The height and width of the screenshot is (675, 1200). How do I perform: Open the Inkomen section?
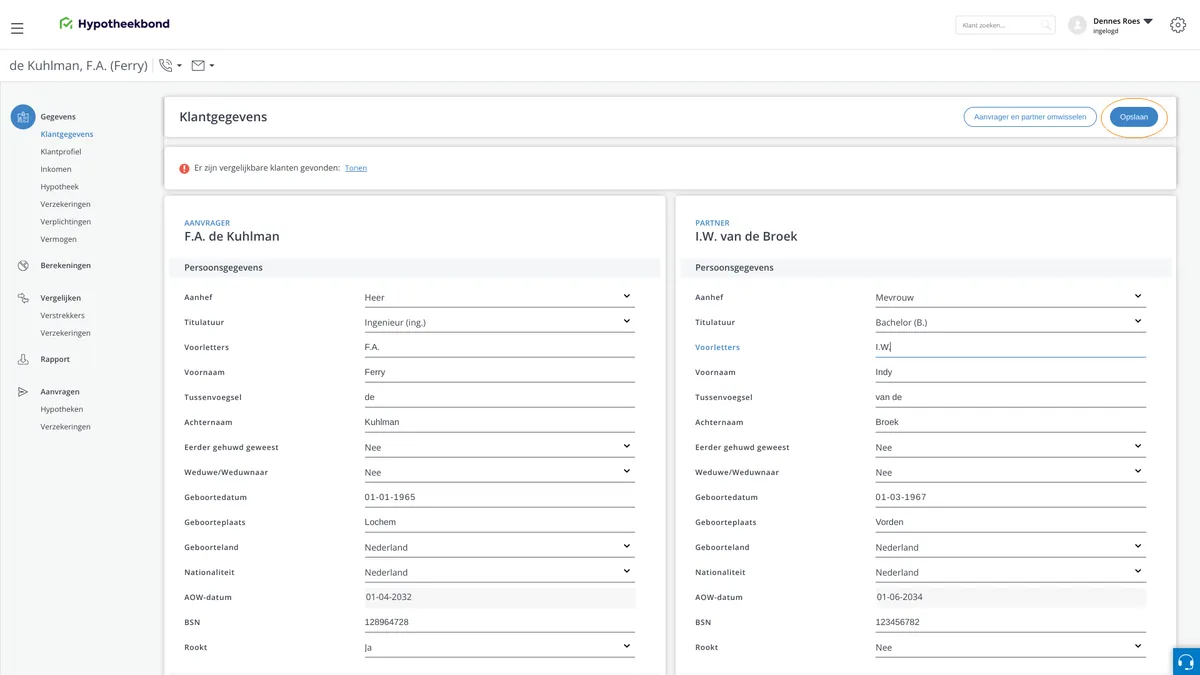tap(56, 169)
